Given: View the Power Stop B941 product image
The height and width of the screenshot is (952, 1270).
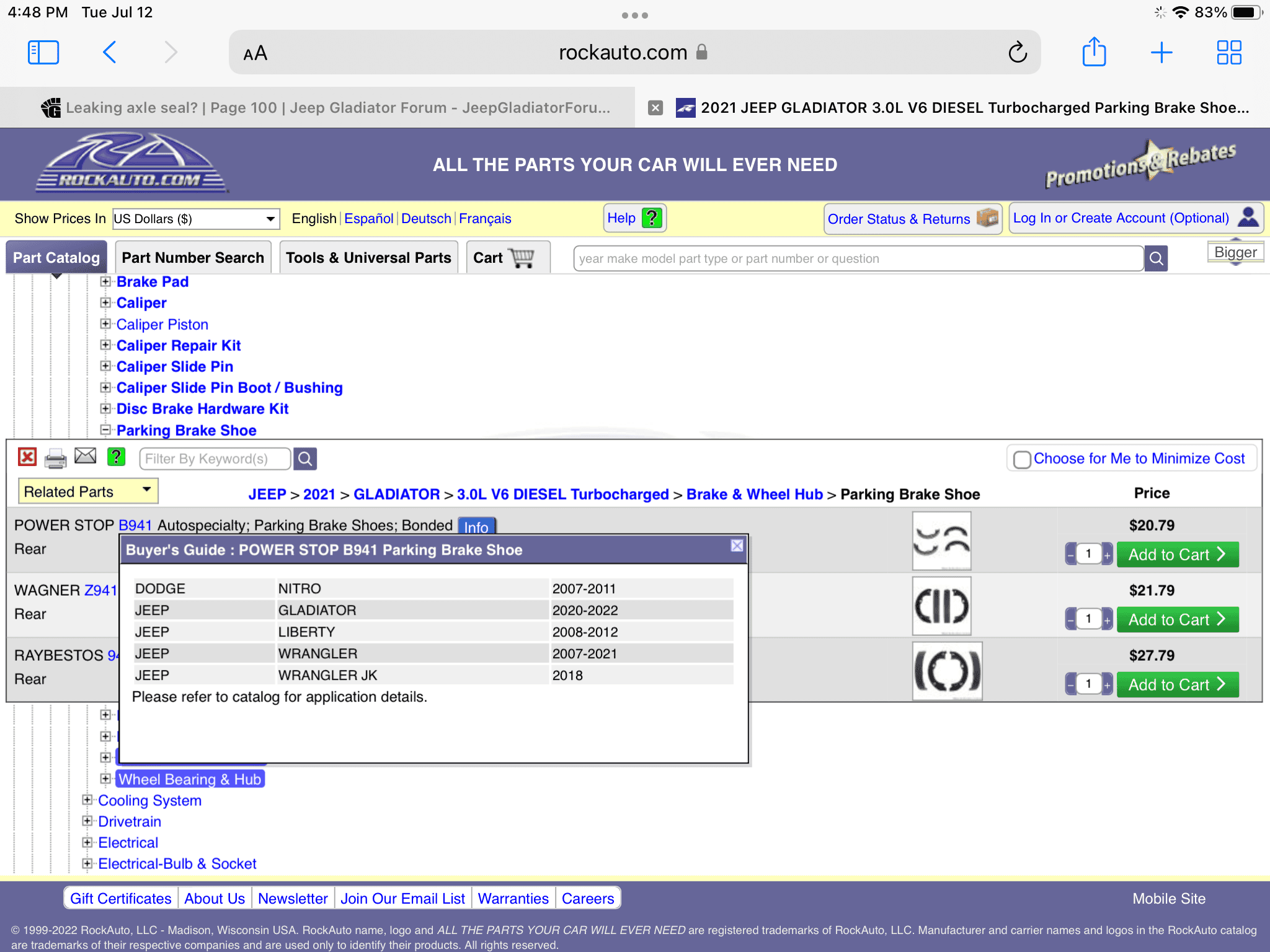Looking at the screenshot, I should pyautogui.click(x=941, y=540).
